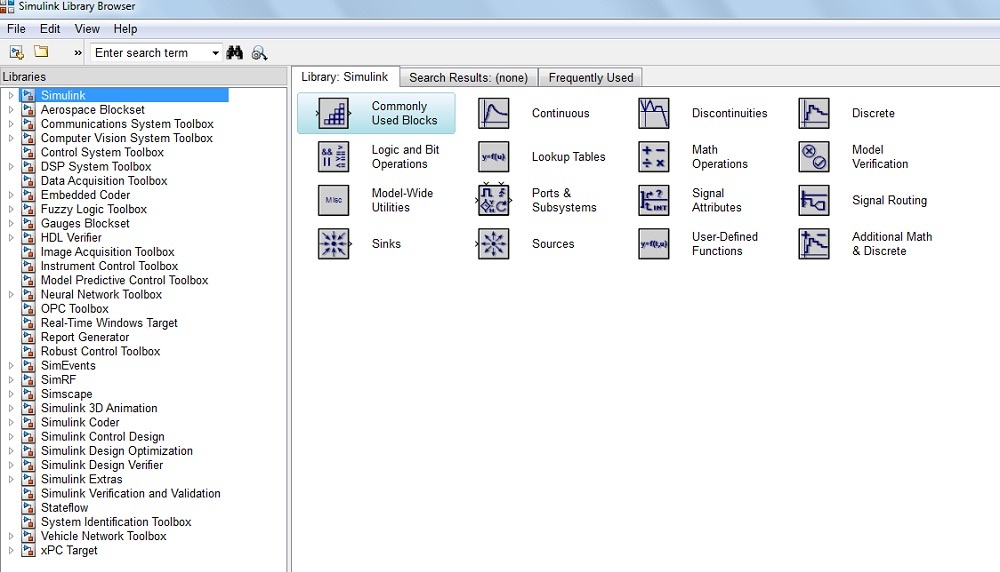Click the Model Verification icon
Screen dimensions: 1000x572
point(813,157)
